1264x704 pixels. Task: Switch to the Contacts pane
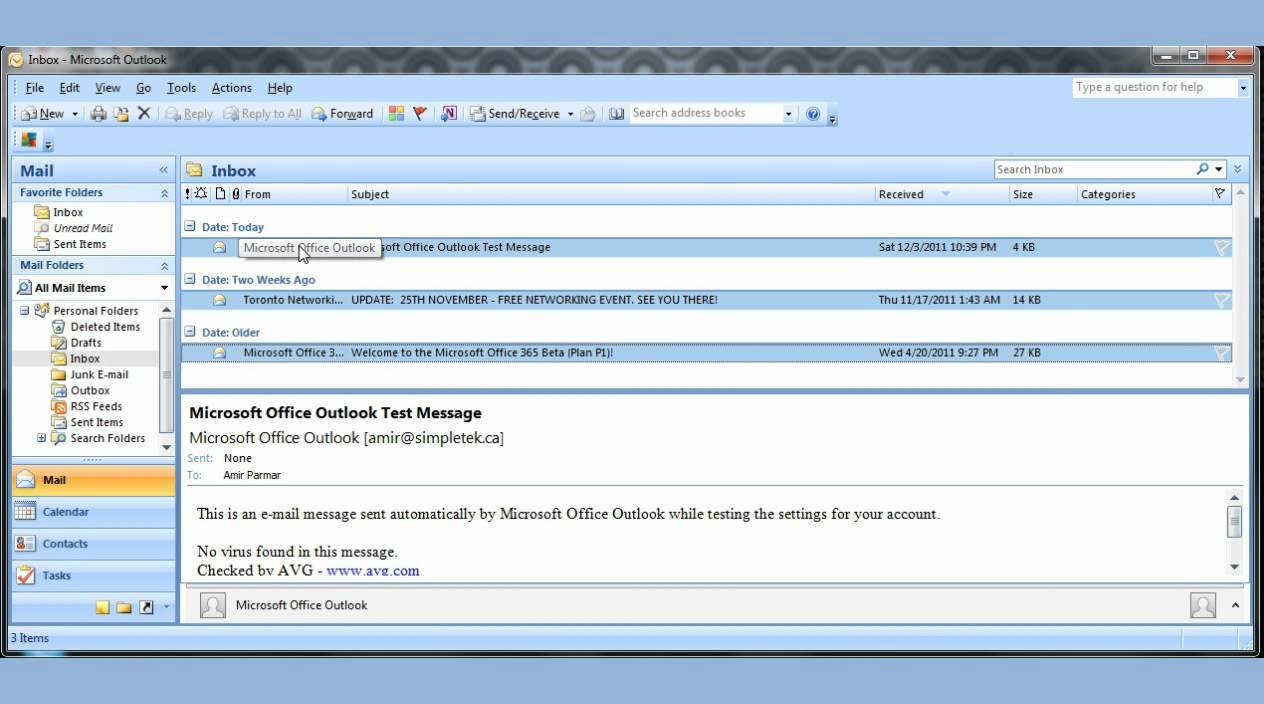93,544
